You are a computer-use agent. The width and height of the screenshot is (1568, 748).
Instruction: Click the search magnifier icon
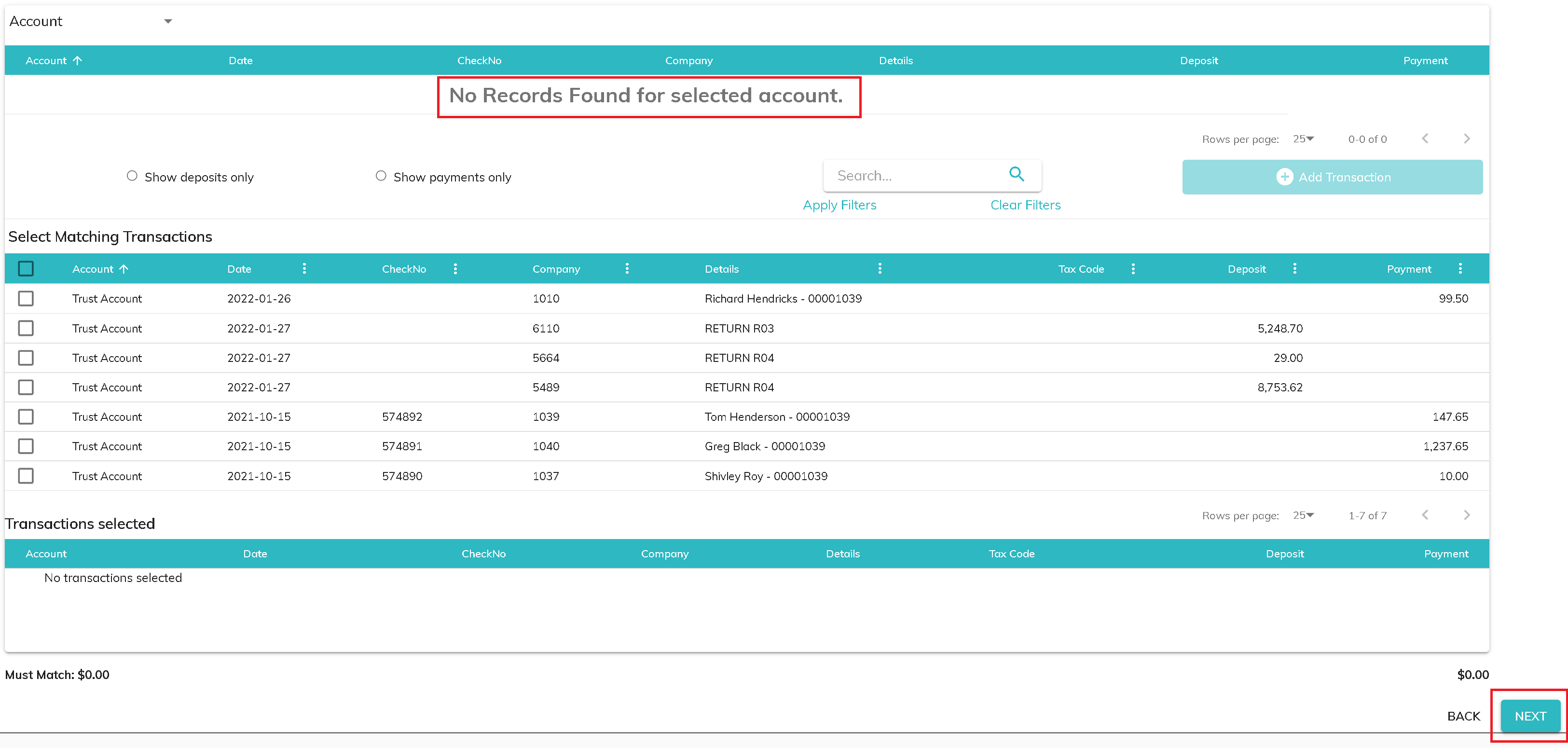[x=1016, y=175]
